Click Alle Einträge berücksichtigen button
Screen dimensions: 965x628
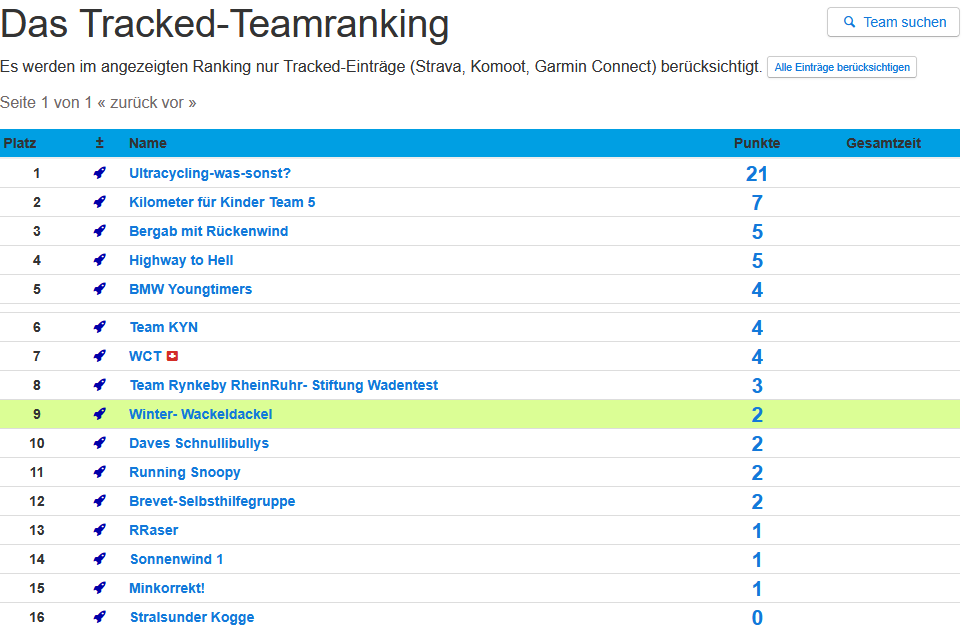click(x=841, y=67)
